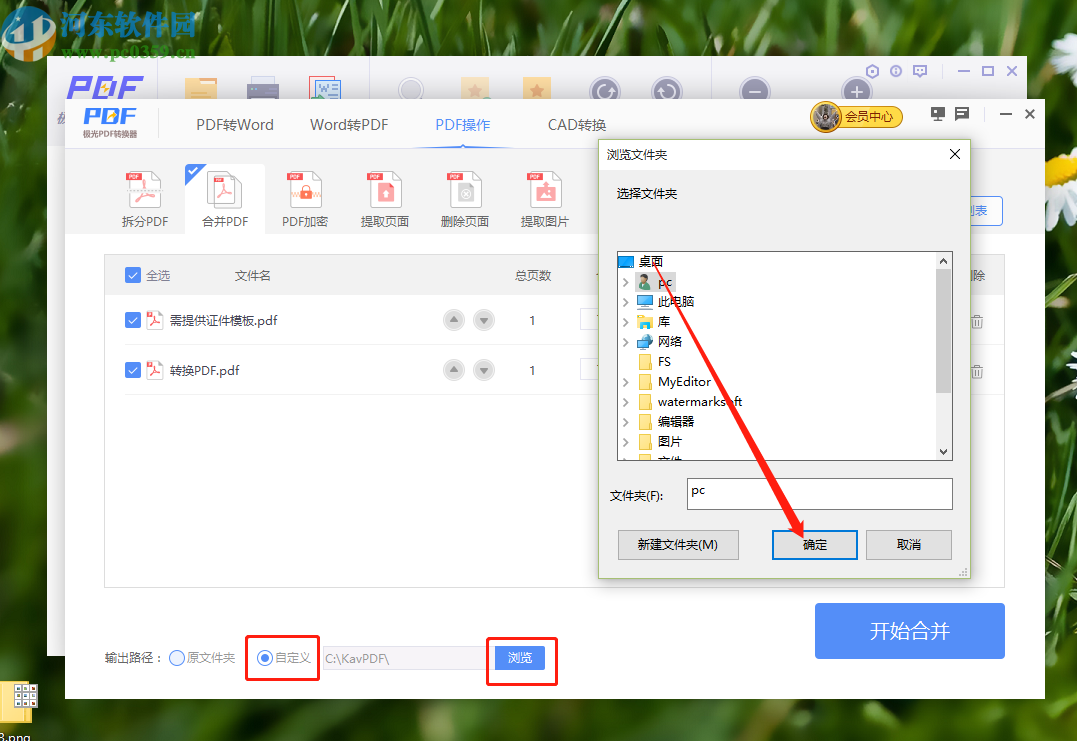The width and height of the screenshot is (1077, 741).
Task: Uncheck the 全选 checkbox
Action: coord(133,275)
